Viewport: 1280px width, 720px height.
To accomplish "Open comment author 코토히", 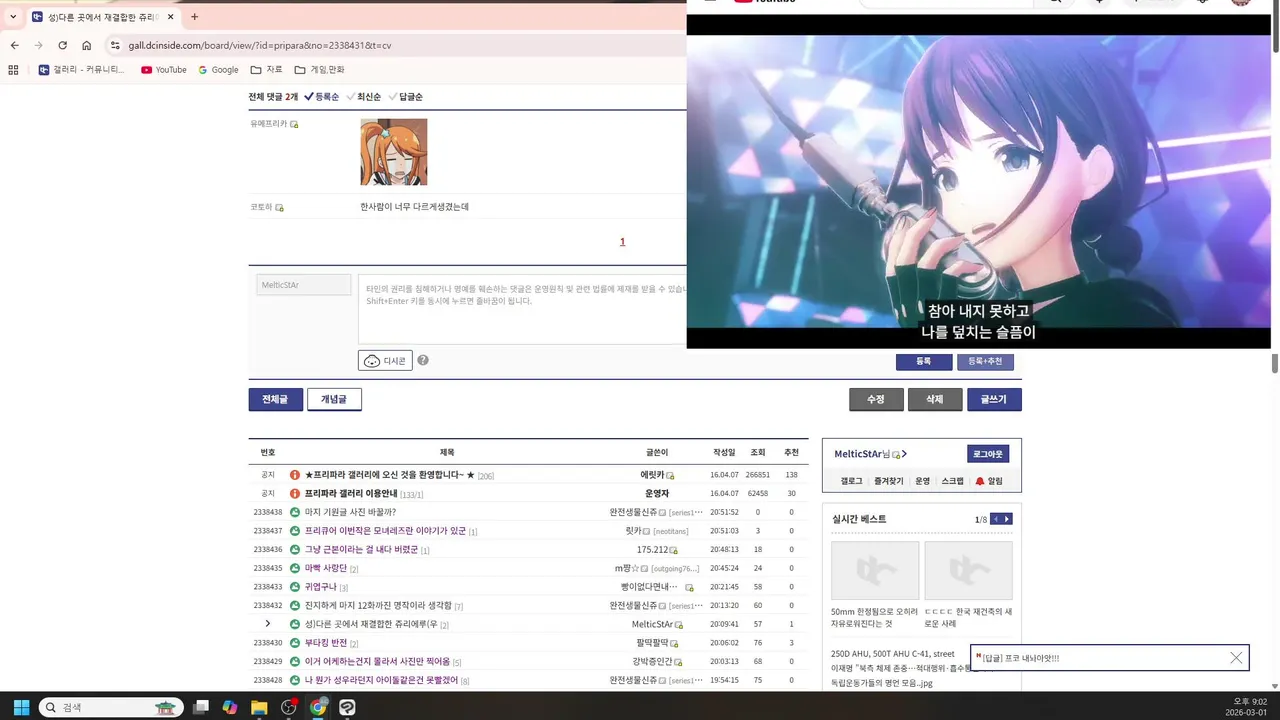I will (x=261, y=207).
